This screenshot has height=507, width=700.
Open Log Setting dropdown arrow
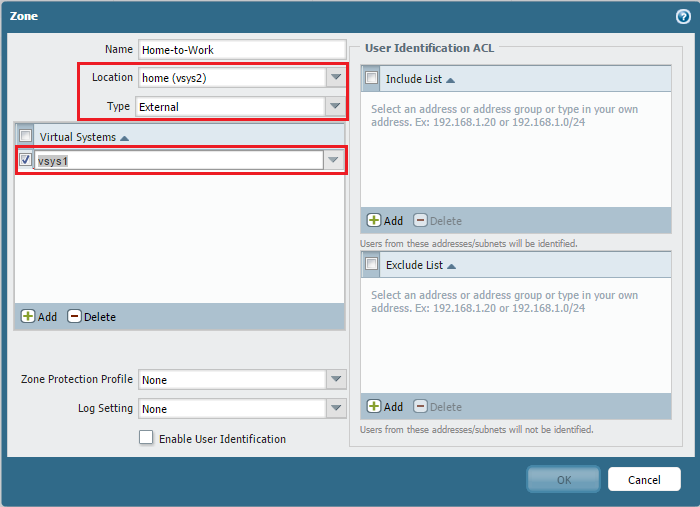[x=336, y=408]
